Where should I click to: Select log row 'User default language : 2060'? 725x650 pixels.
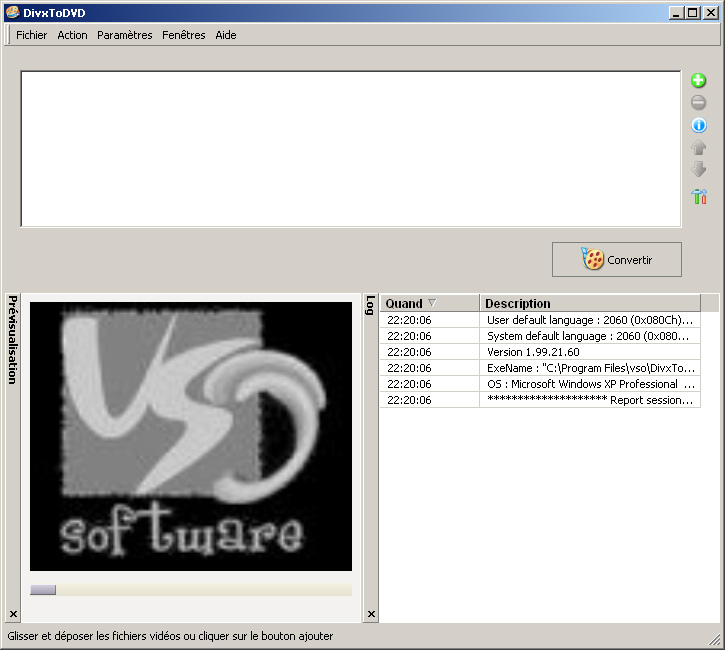540,320
